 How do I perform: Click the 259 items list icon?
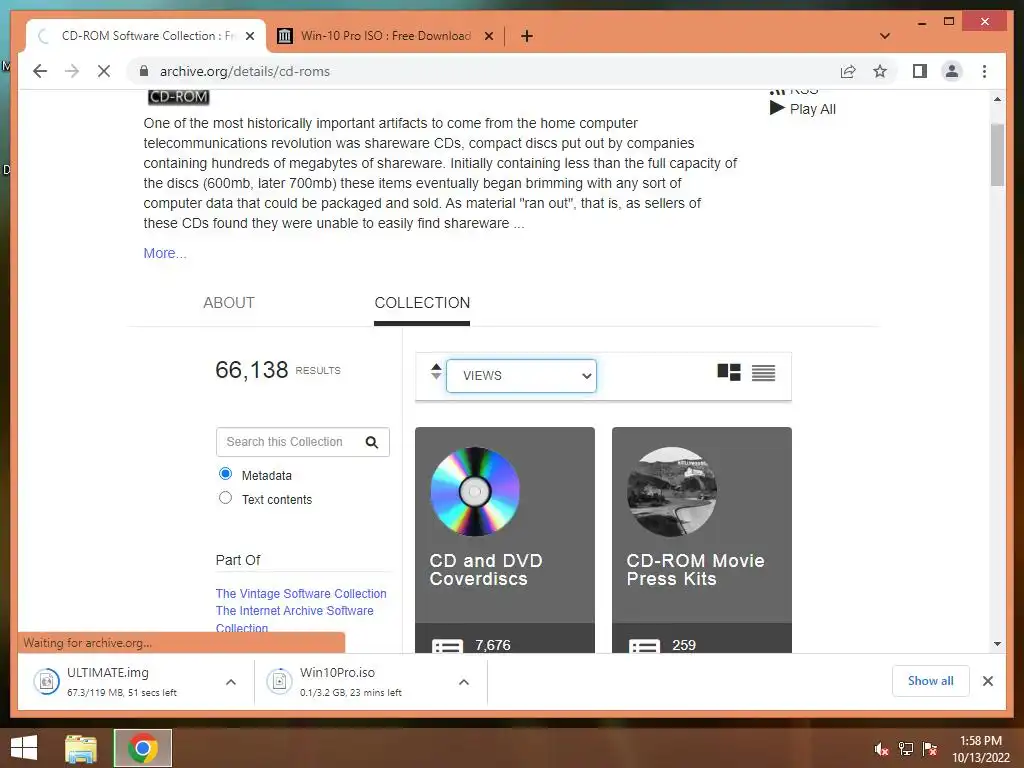tap(645, 647)
